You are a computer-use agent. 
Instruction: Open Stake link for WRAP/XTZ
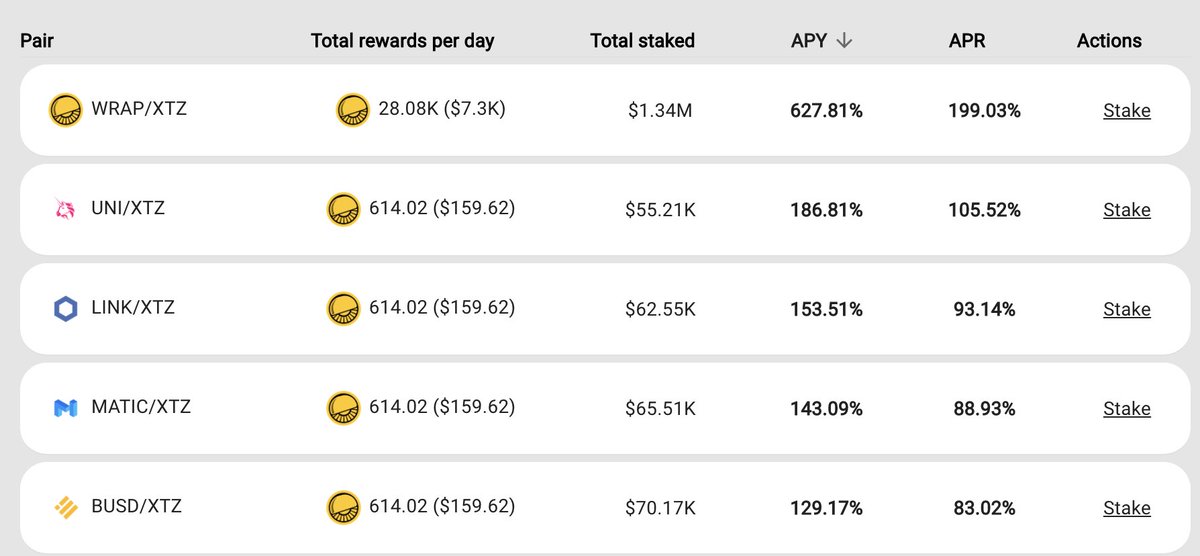pyautogui.click(x=1127, y=111)
